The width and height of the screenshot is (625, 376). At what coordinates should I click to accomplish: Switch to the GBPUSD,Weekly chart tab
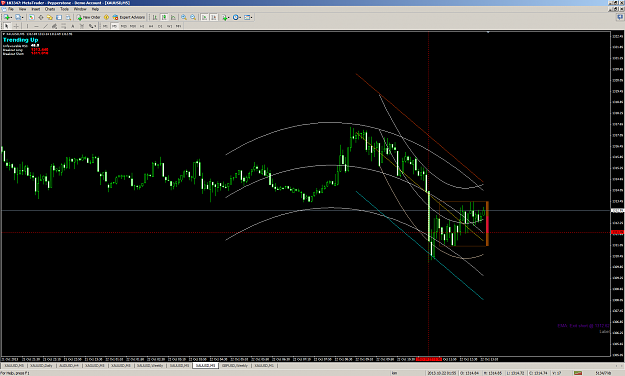235,365
